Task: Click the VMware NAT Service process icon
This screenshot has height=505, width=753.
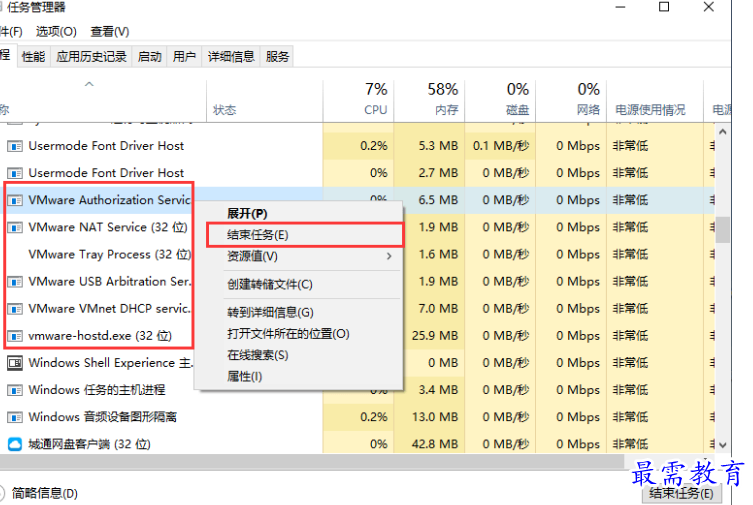Action: click(x=15, y=227)
